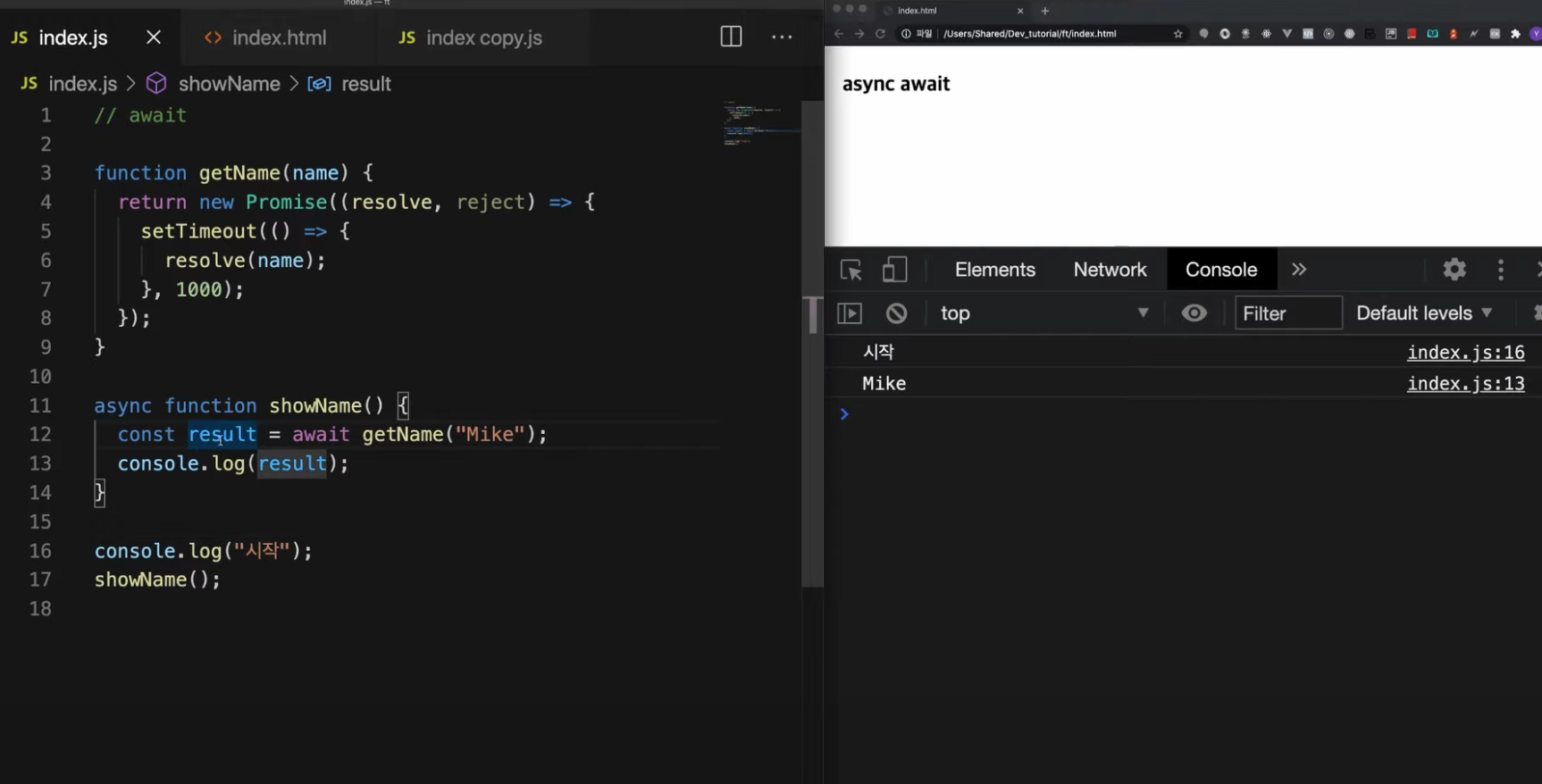Image resolution: width=1542 pixels, height=784 pixels.
Task: Open the index.js:13 source link
Action: click(1465, 384)
